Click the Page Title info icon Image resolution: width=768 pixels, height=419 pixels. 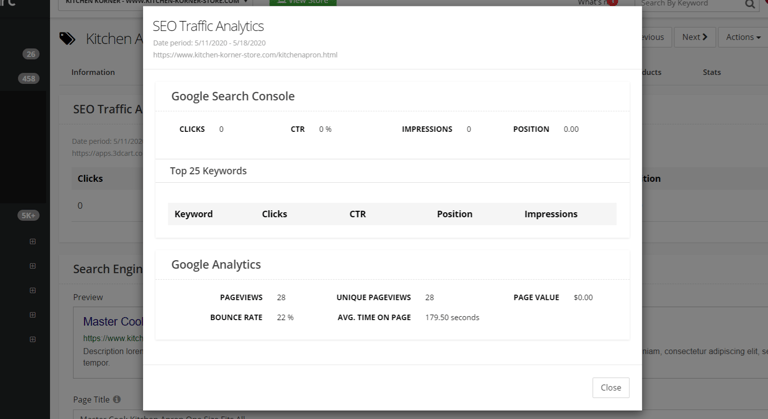[117, 399]
